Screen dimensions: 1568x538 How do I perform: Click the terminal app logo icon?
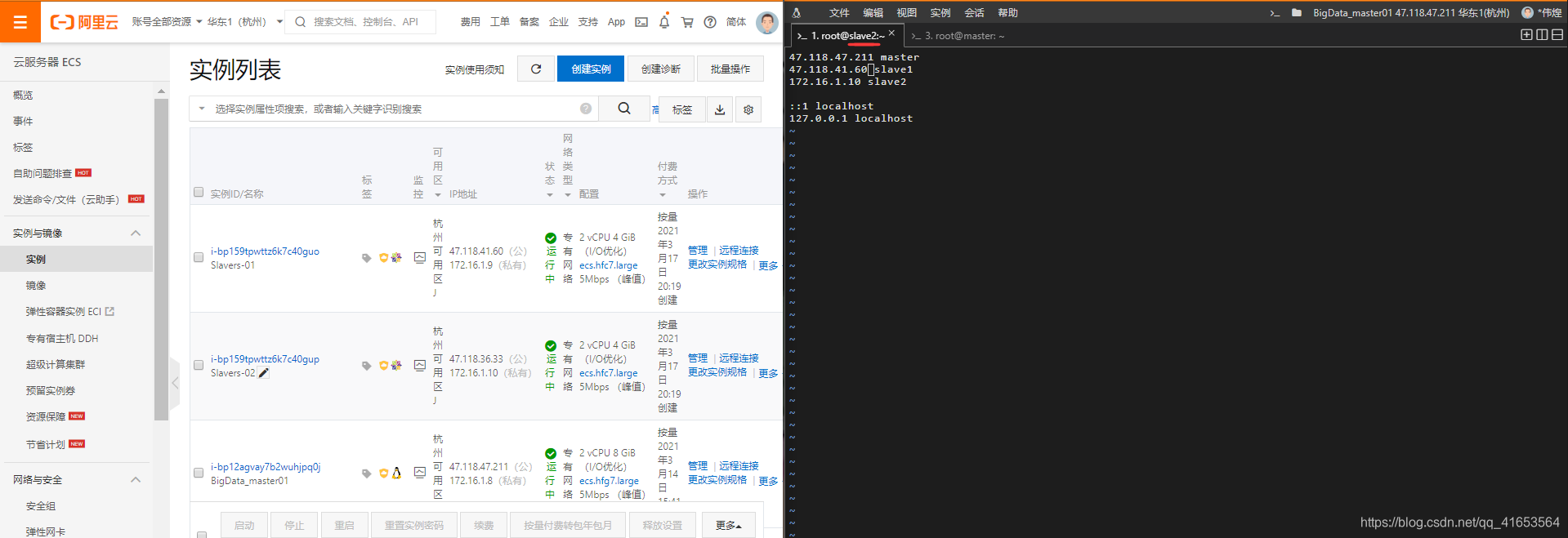[x=797, y=12]
